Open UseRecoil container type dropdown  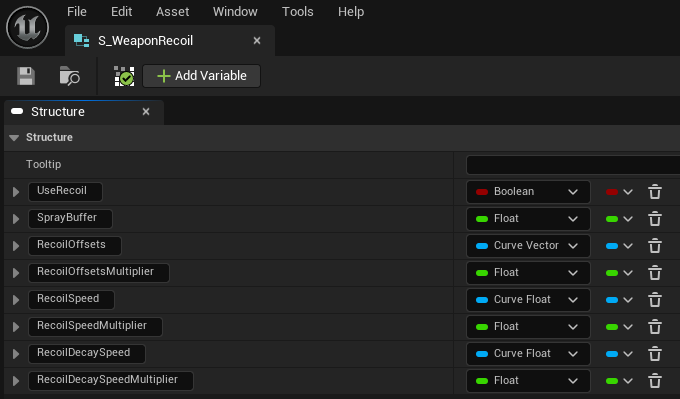click(619, 192)
